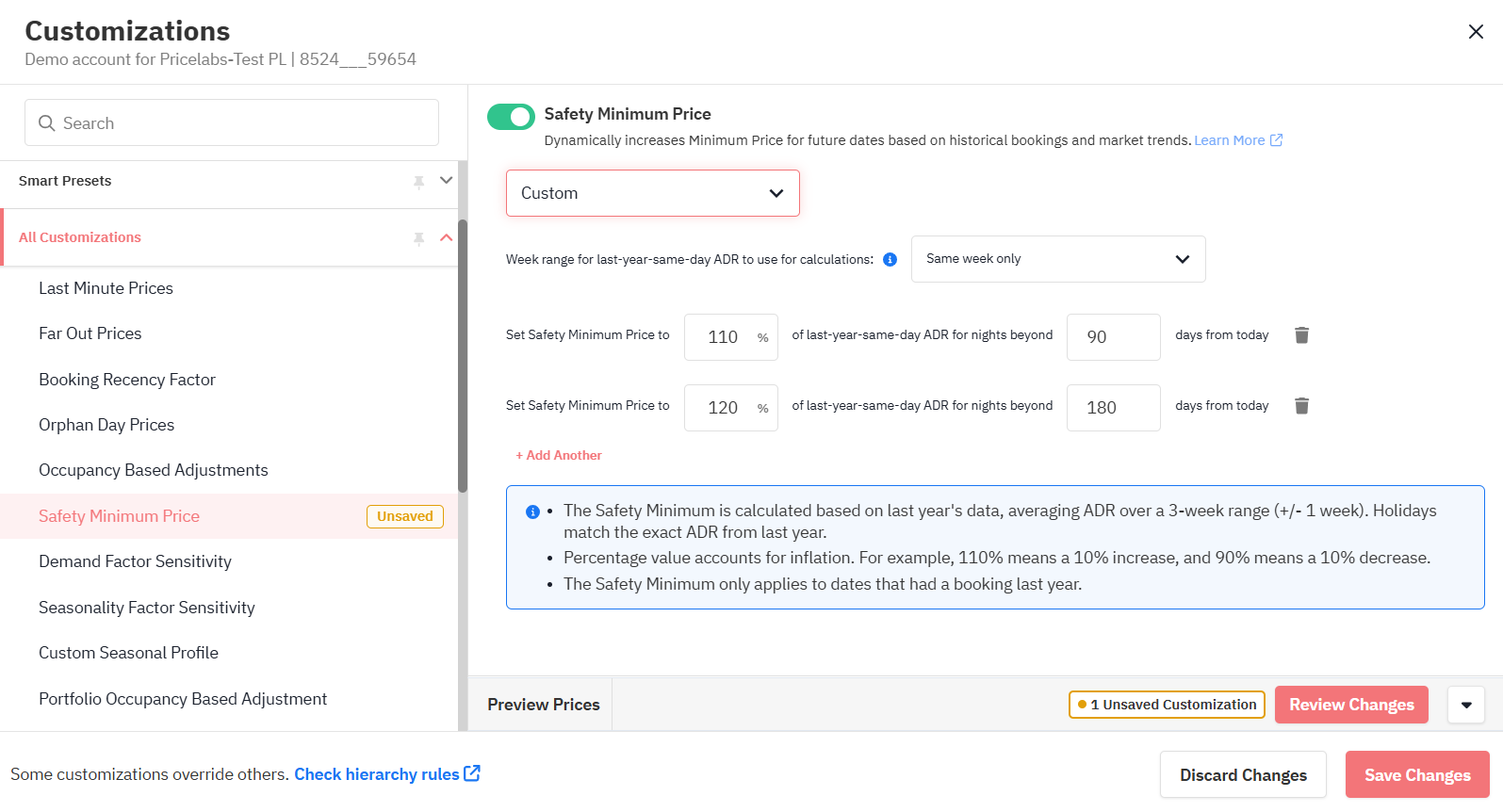Collapse the All Customizations section
The width and height of the screenshot is (1503, 812).
click(x=447, y=237)
